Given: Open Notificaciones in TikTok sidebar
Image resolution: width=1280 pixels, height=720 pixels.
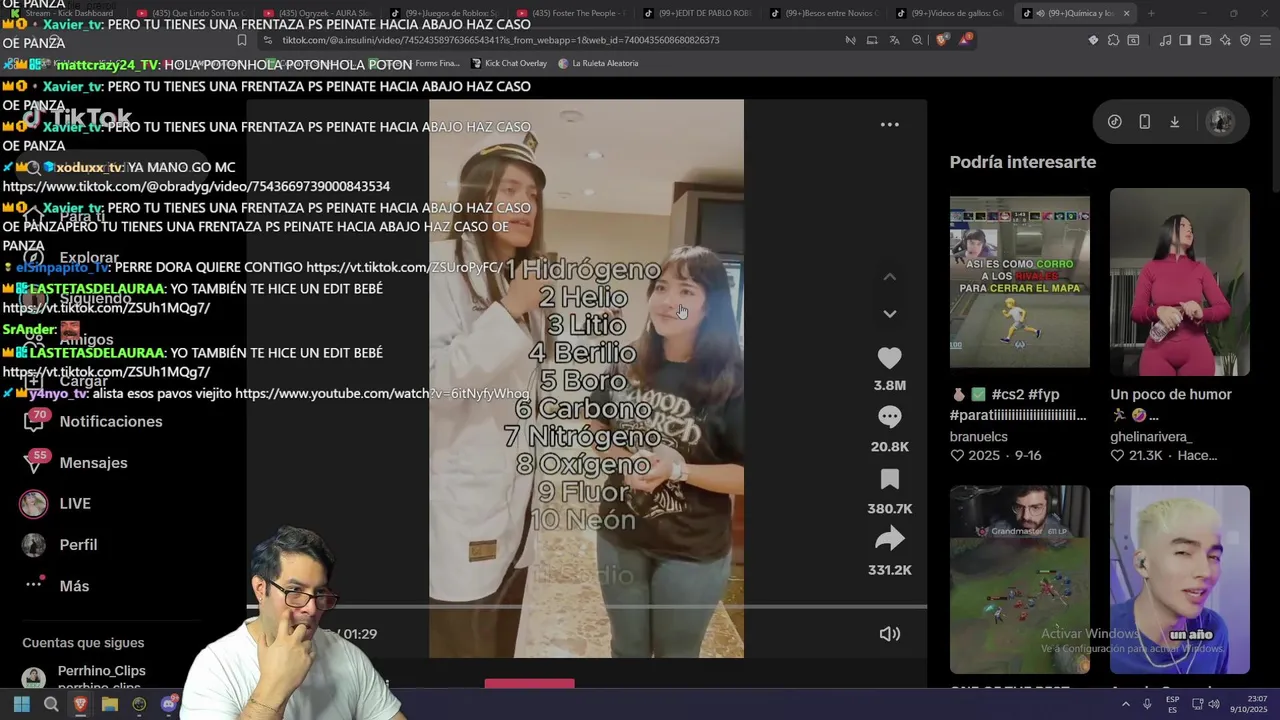Looking at the screenshot, I should pyautogui.click(x=110, y=422).
